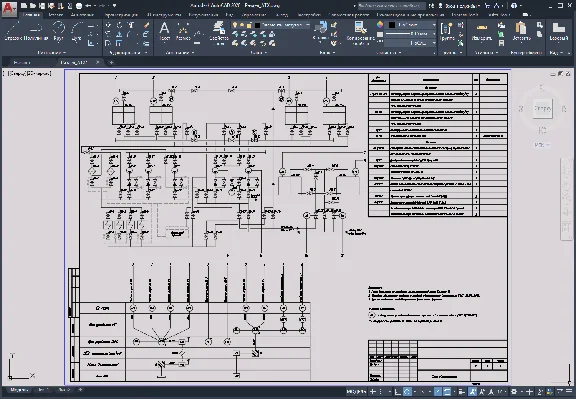Viewport: 576px width, 399px height.
Task: Open the Layer Properties (Свойства слоя) manager
Action: pos(219,32)
